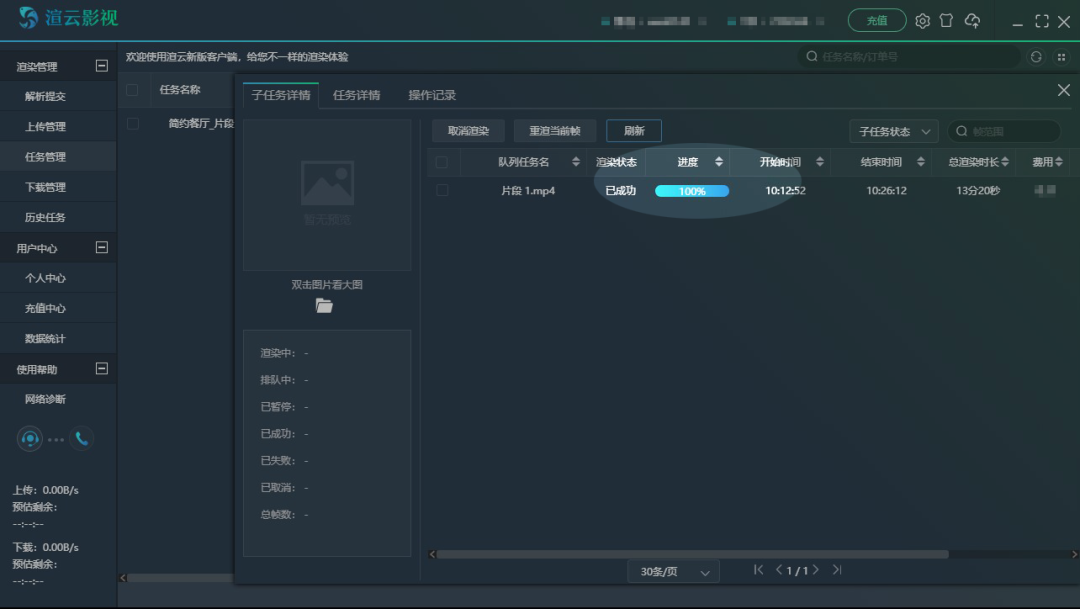This screenshot has width=1080, height=609.
Task: Open the settings gear icon
Action: (x=922, y=21)
